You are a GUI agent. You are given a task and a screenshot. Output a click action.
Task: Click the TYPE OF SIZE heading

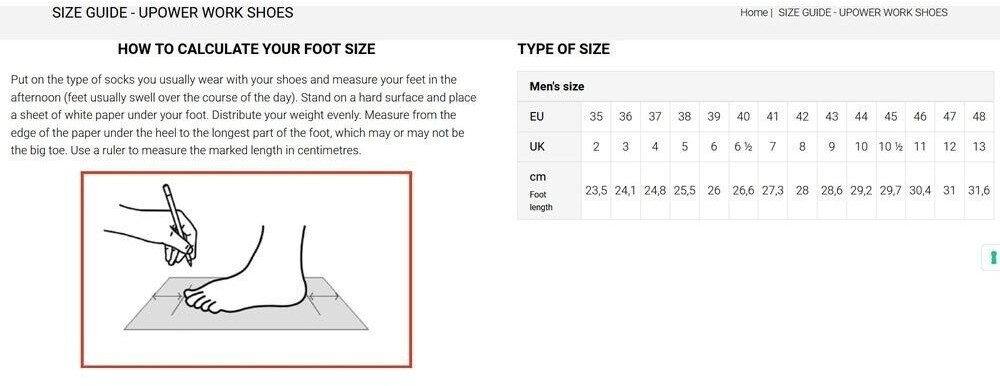[x=564, y=49]
